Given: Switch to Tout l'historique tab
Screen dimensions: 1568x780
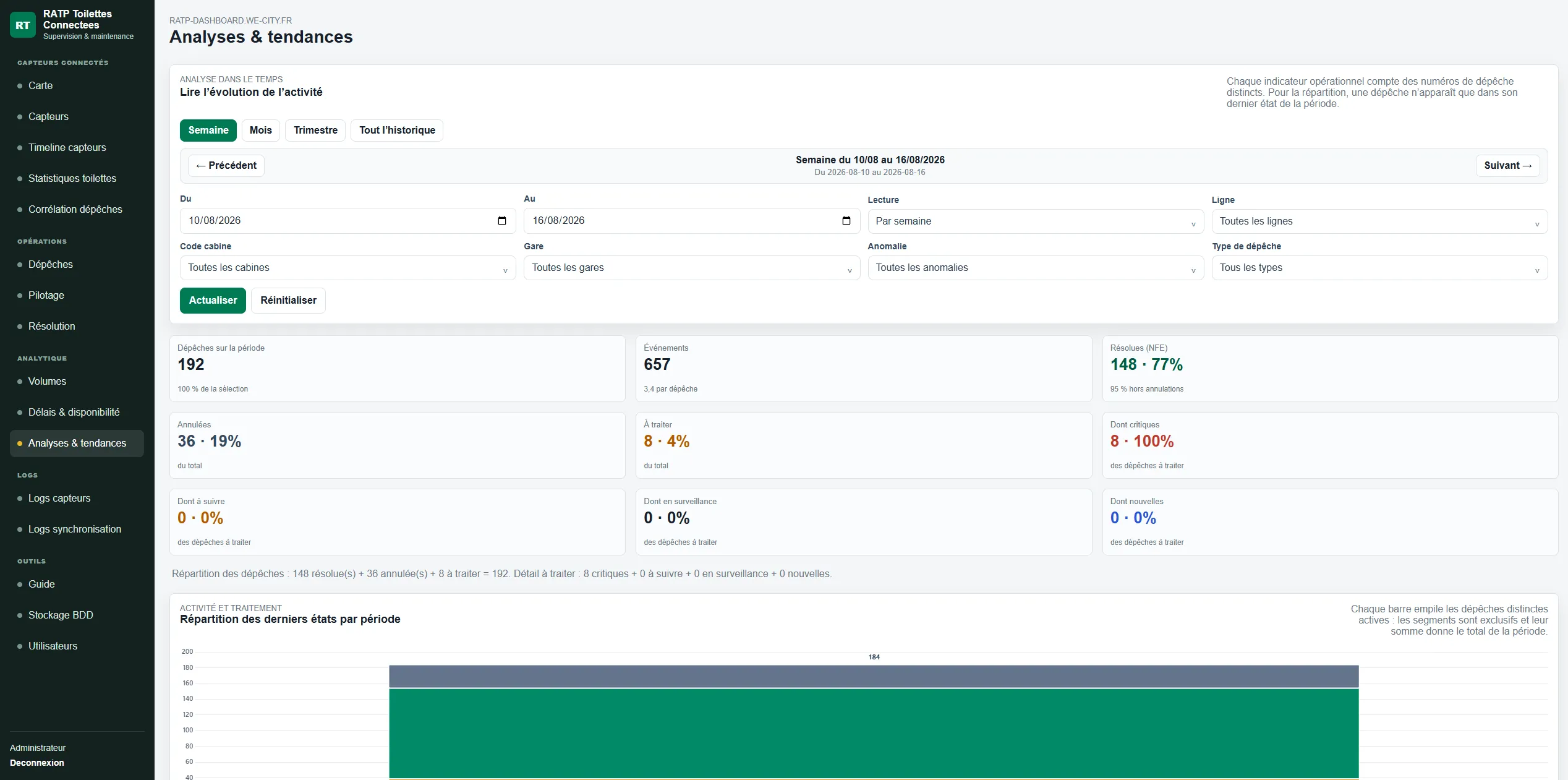Looking at the screenshot, I should click(x=397, y=131).
